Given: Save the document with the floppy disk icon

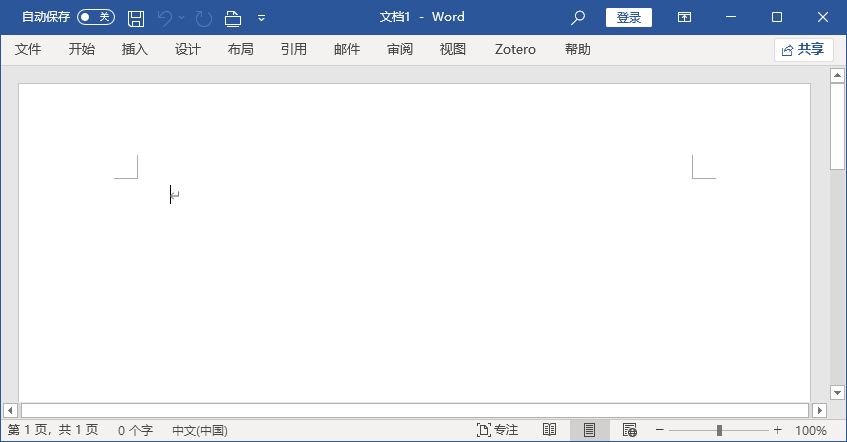Looking at the screenshot, I should 136,18.
